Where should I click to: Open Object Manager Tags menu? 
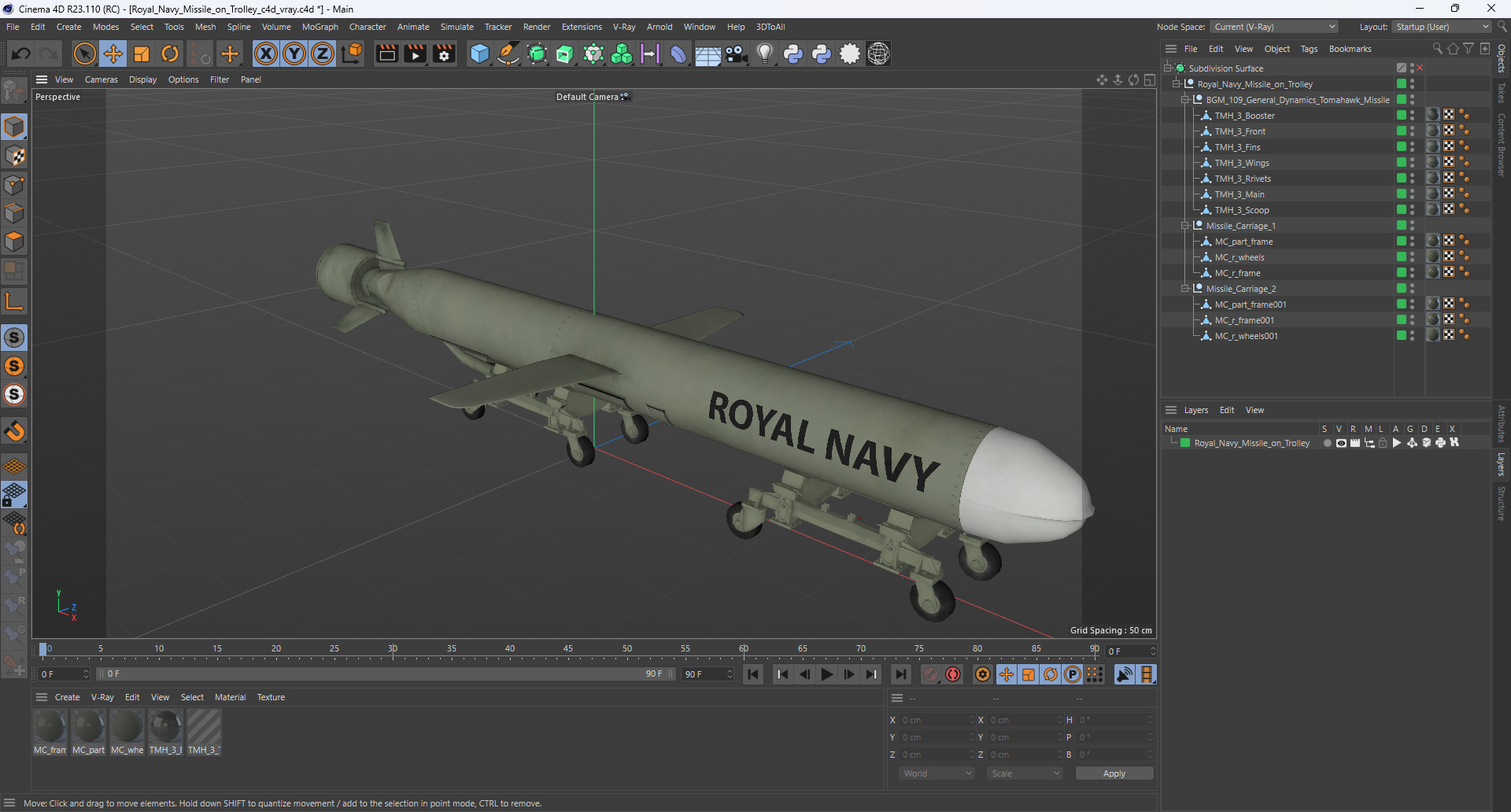1309,49
